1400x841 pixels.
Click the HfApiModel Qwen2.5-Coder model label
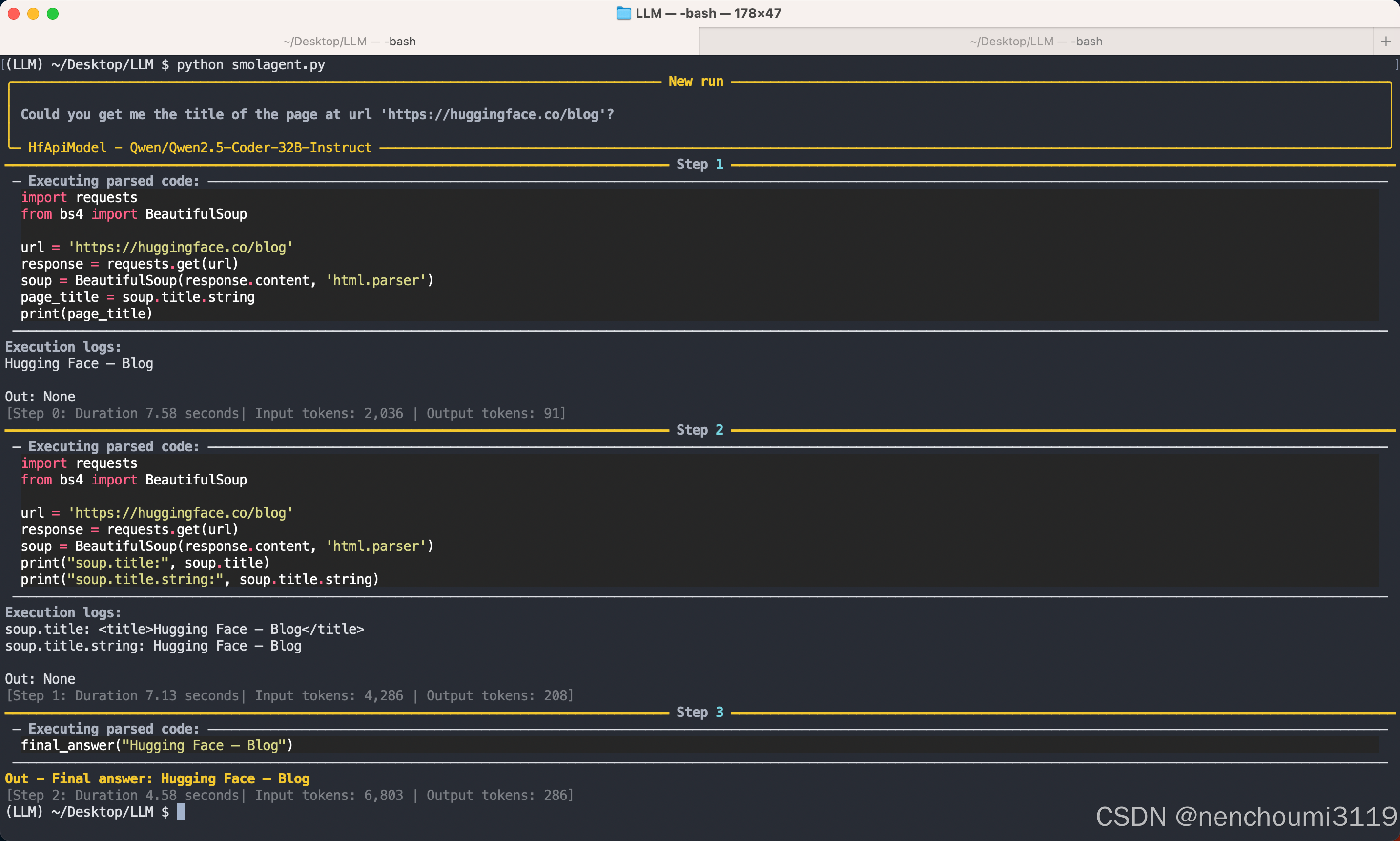click(x=199, y=148)
